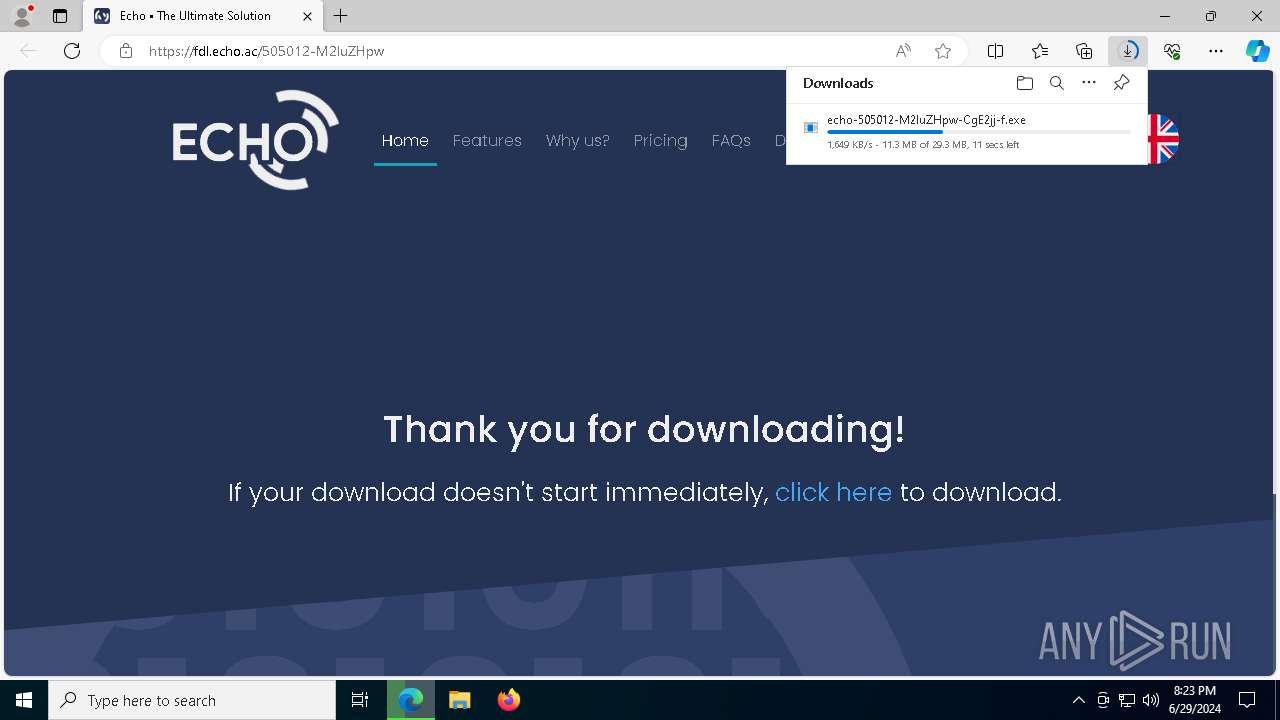Open volume control tray icon
The width and height of the screenshot is (1280, 720).
(1151, 700)
